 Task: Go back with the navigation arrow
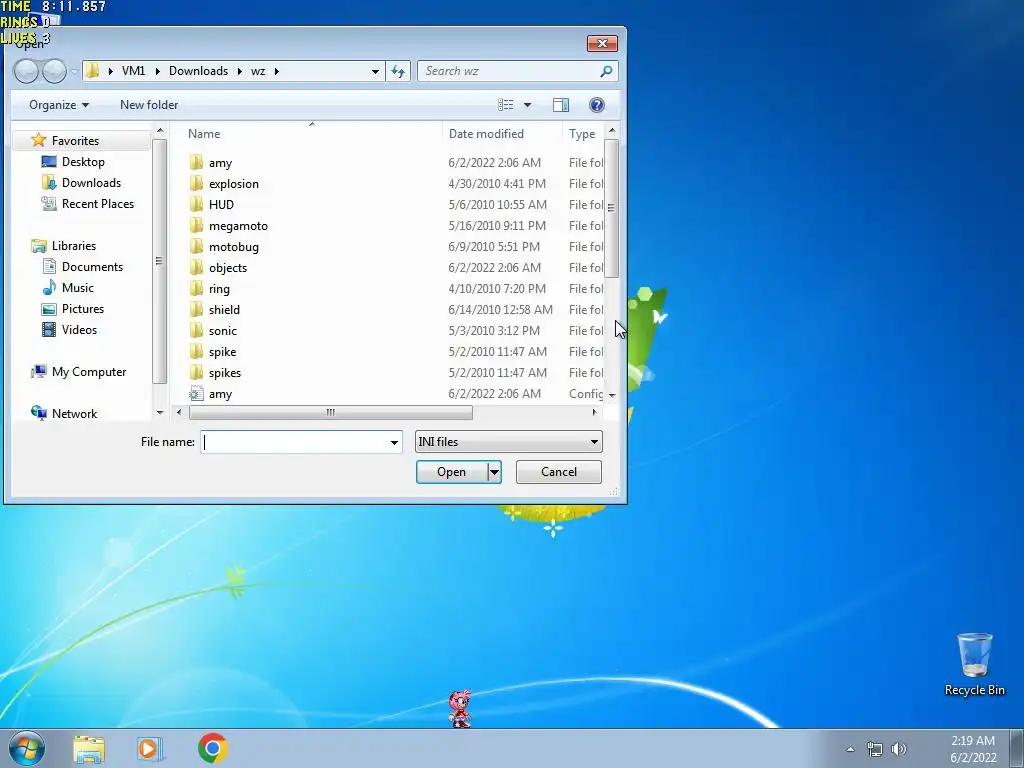click(26, 71)
